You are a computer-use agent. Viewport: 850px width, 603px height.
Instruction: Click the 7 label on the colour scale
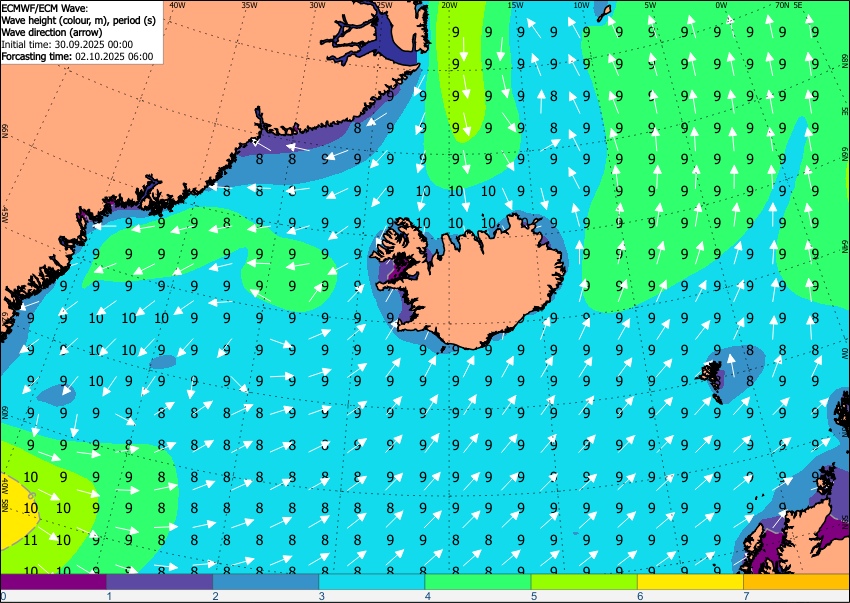coord(746,596)
